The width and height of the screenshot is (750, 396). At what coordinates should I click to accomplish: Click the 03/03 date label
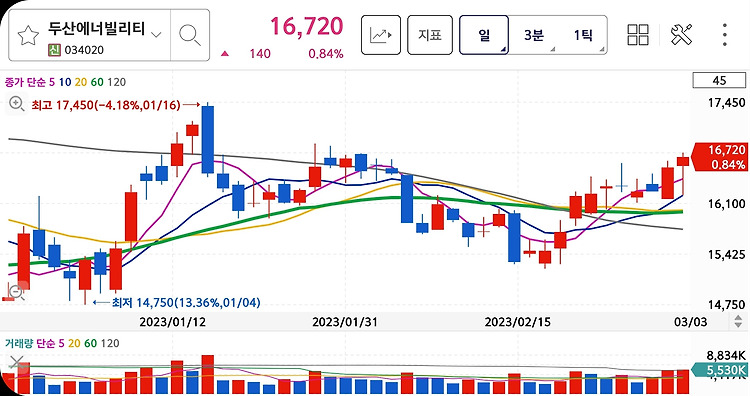[x=690, y=322]
